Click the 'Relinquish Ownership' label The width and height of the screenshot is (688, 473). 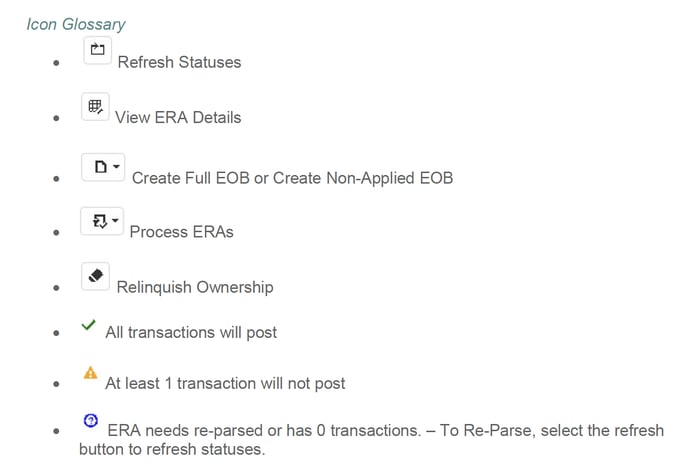click(194, 287)
